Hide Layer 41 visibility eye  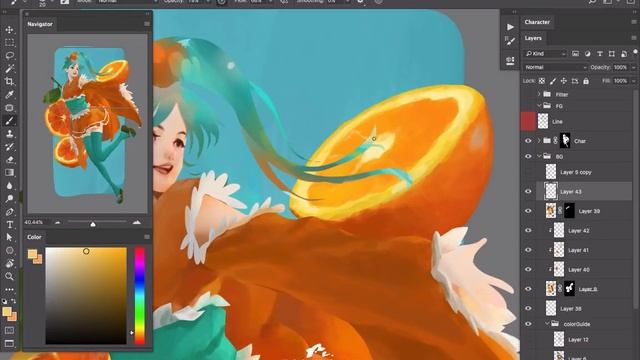point(528,250)
